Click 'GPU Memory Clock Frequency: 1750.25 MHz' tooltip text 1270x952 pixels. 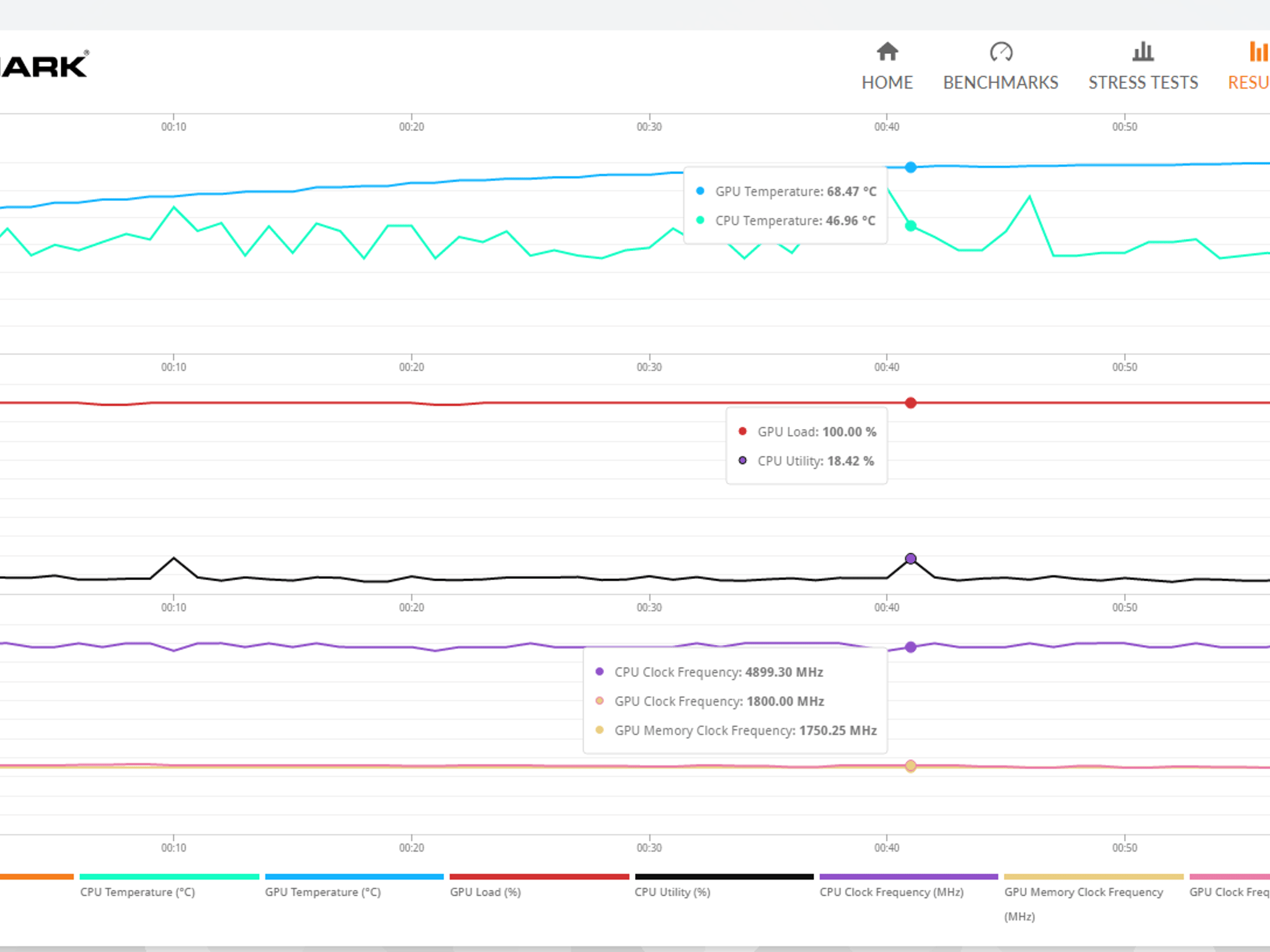point(745,731)
